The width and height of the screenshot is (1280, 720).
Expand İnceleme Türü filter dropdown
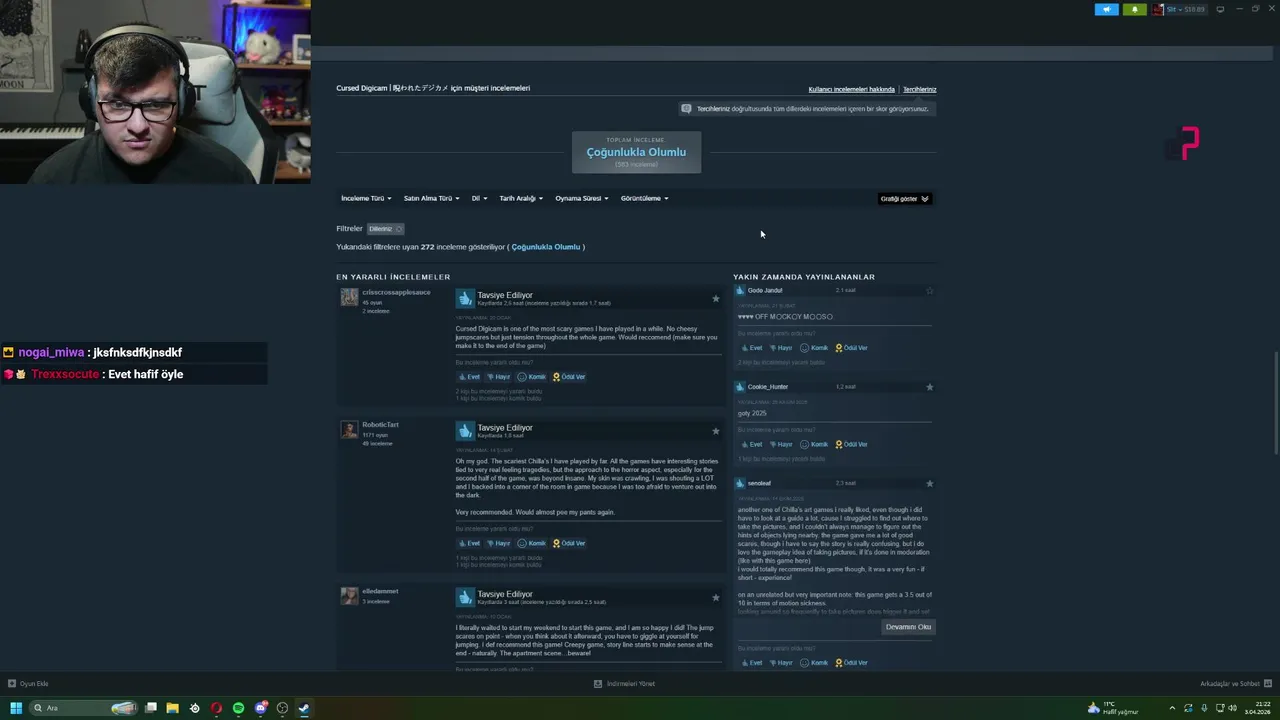(366, 198)
